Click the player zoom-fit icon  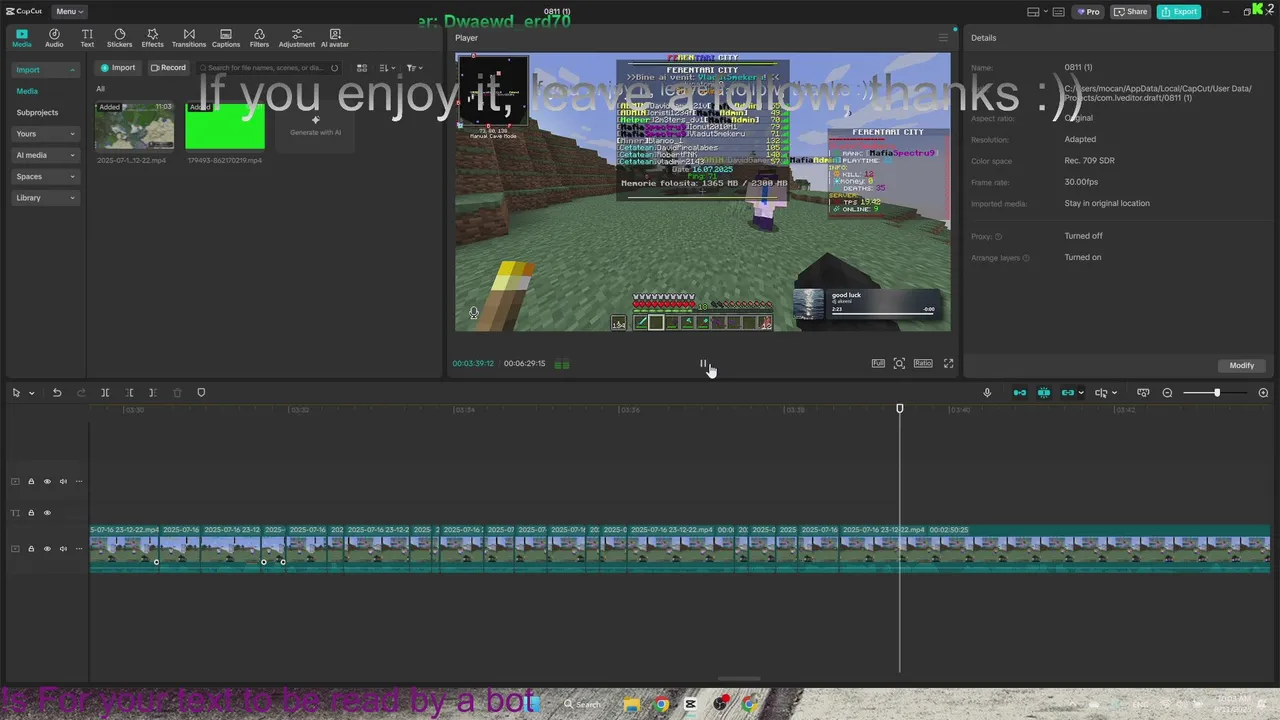(x=899, y=364)
